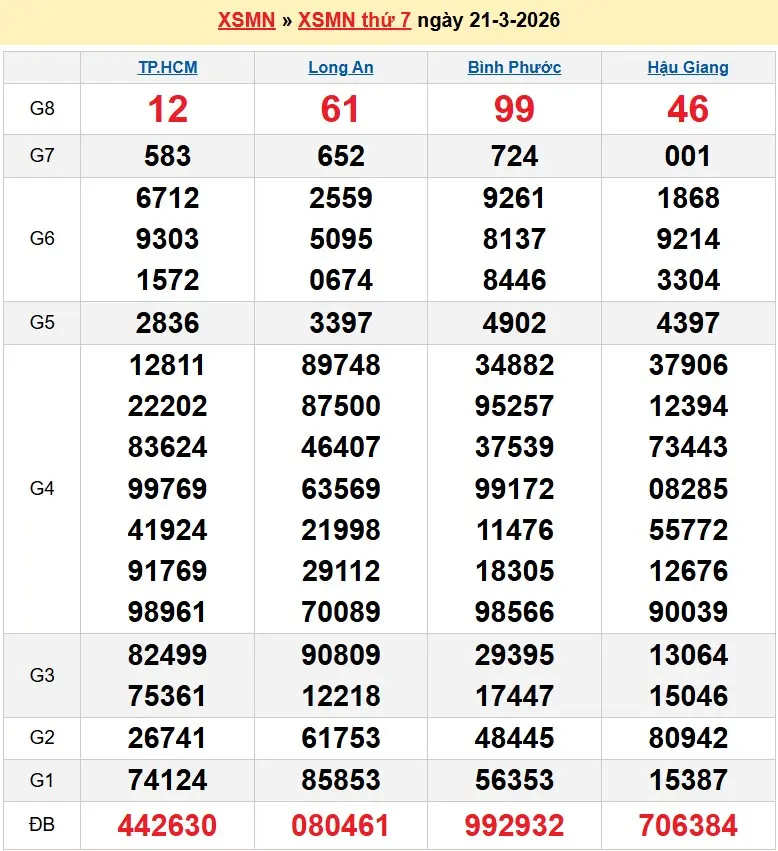Click the date text ngày 21-3-2026
The image size is (778, 851).
(488, 20)
